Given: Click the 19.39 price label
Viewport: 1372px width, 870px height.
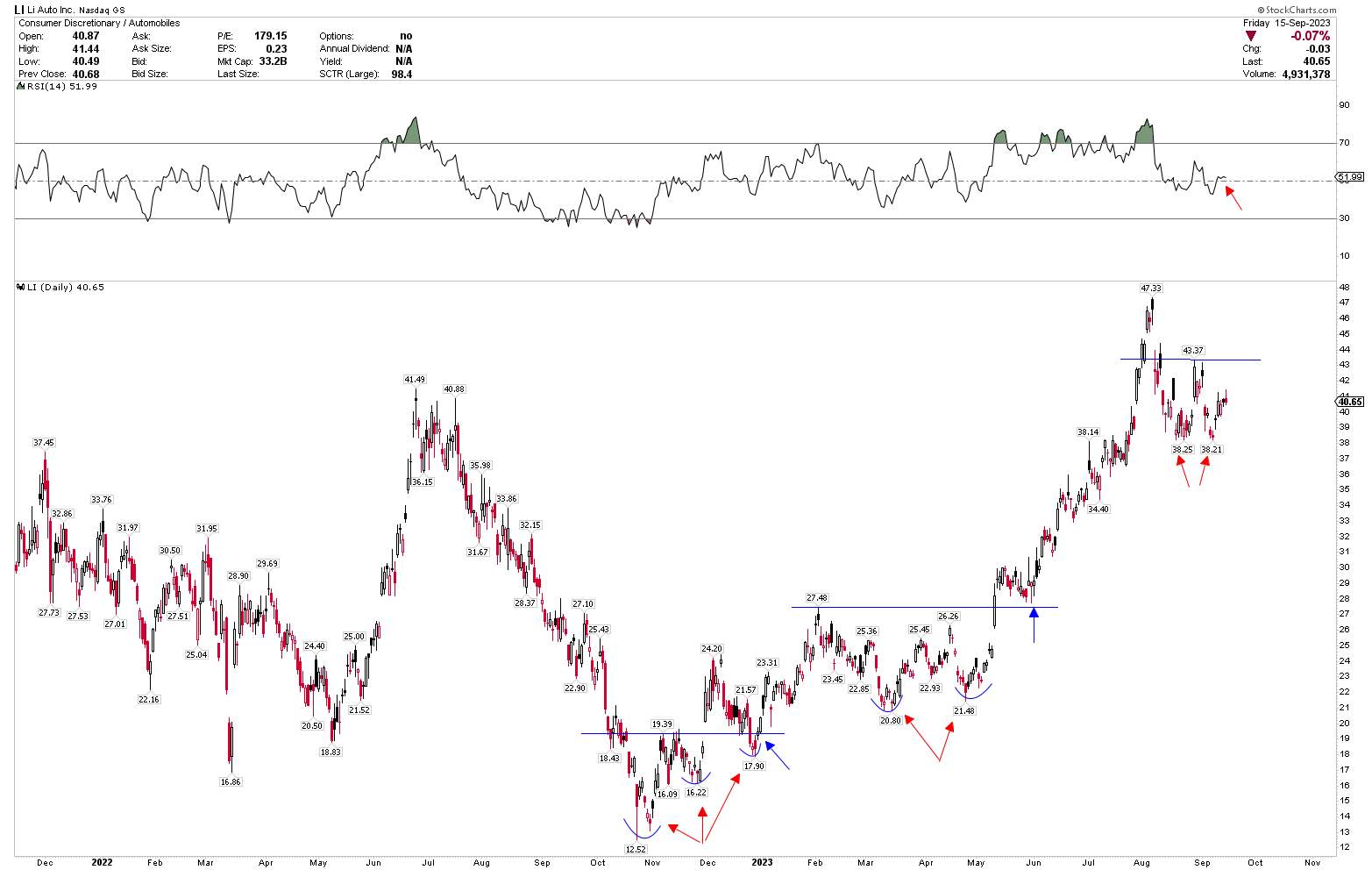Looking at the screenshot, I should tap(662, 724).
